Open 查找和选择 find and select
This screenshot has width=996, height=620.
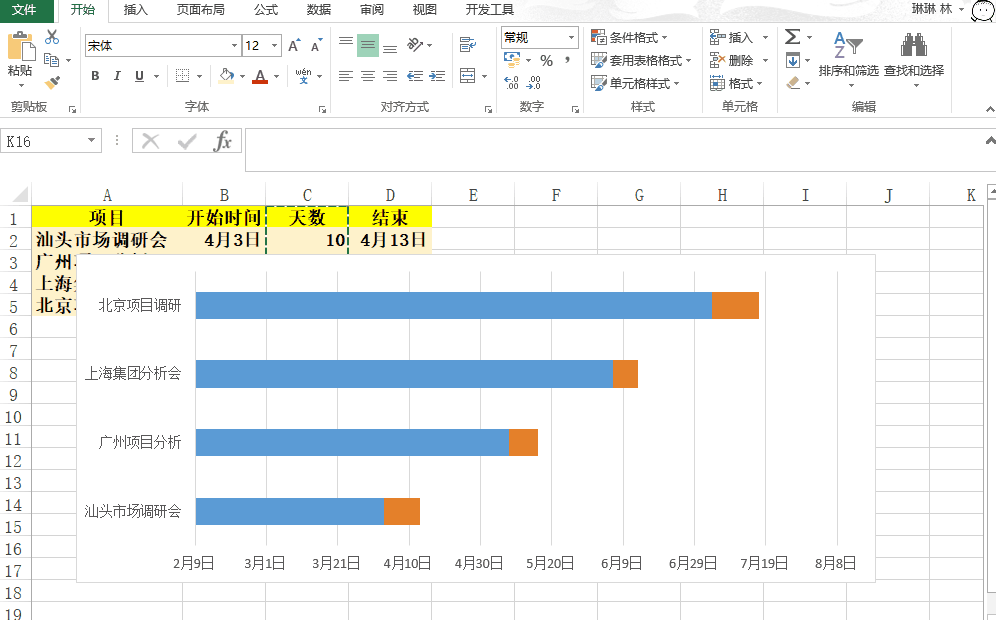coord(914,58)
